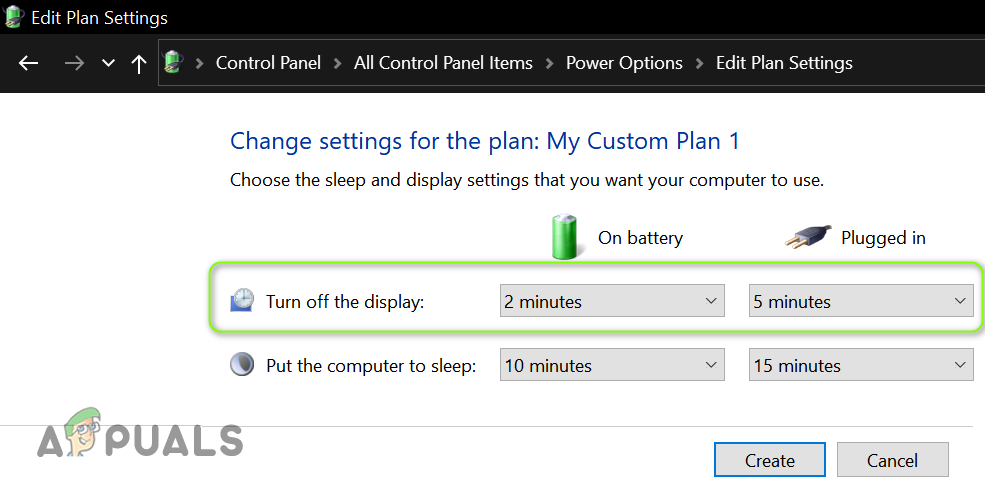Open the recent locations chevron
Viewport: 985px width, 501px height.
pyautogui.click(x=108, y=63)
